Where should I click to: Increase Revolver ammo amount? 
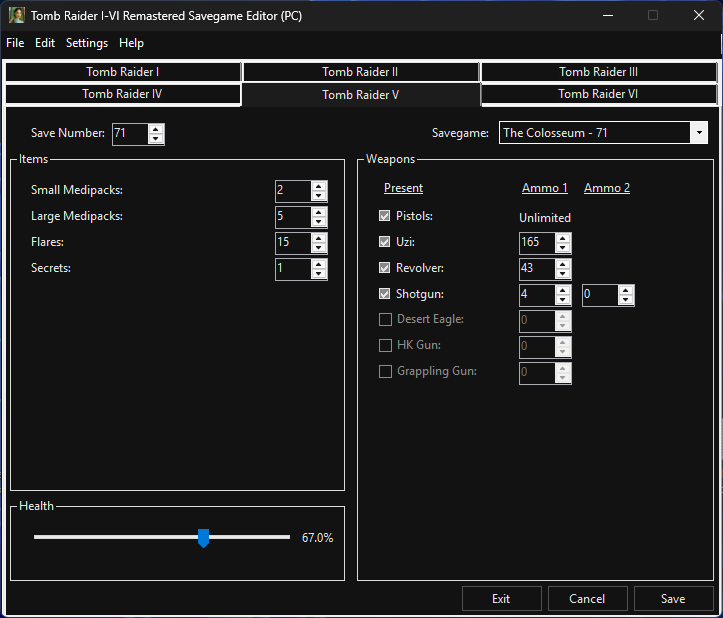563,264
